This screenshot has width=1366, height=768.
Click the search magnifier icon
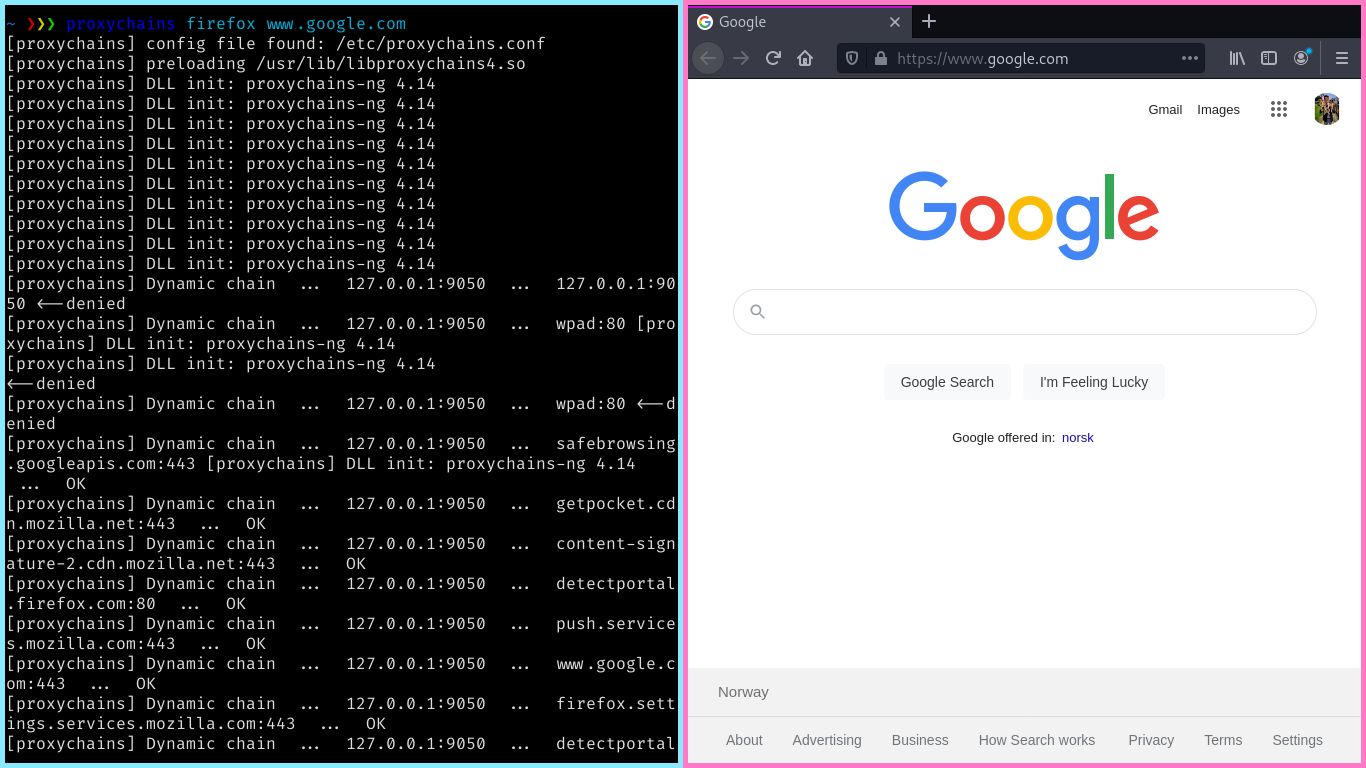point(757,311)
